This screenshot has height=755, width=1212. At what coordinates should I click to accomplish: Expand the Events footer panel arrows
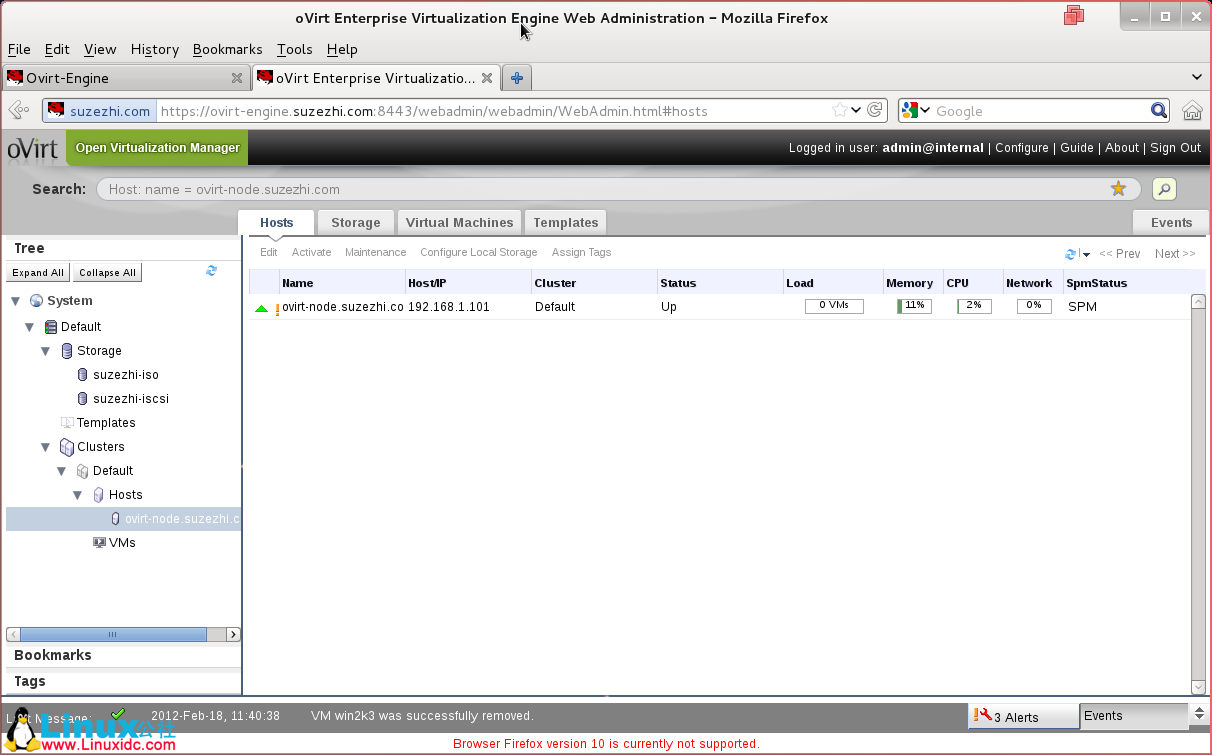(x=1200, y=716)
